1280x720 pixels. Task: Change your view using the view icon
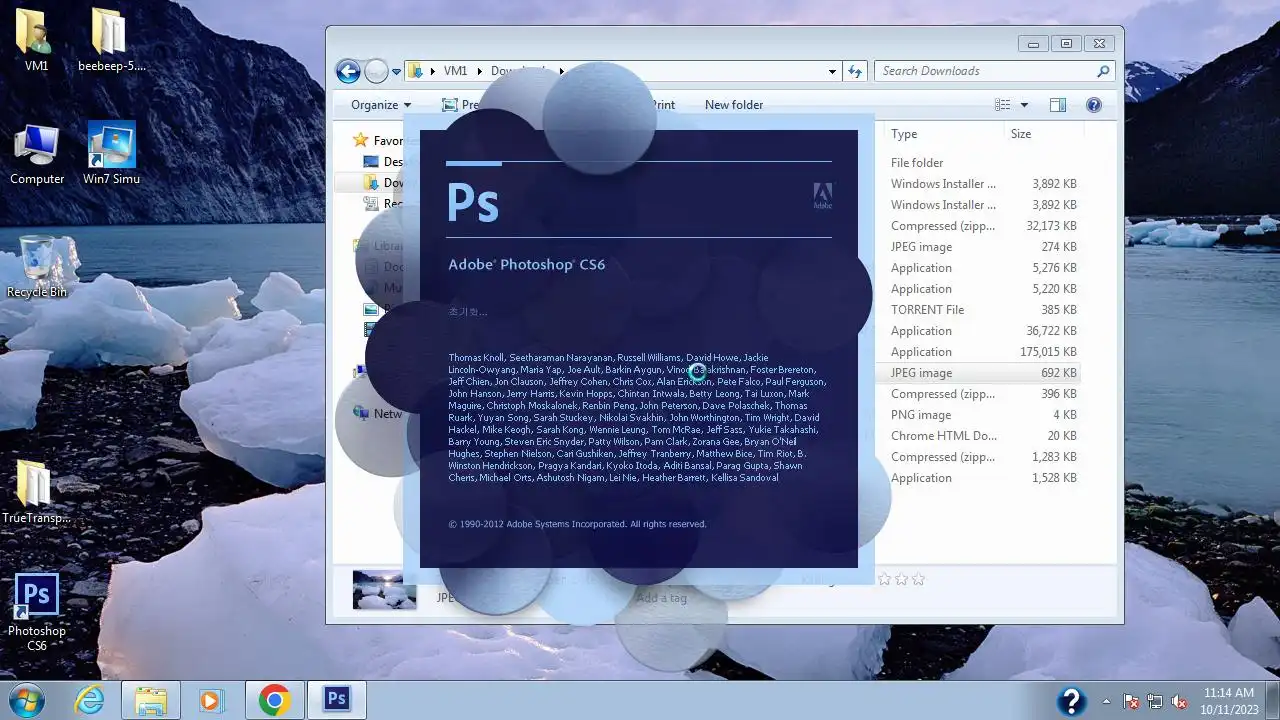tap(1003, 105)
